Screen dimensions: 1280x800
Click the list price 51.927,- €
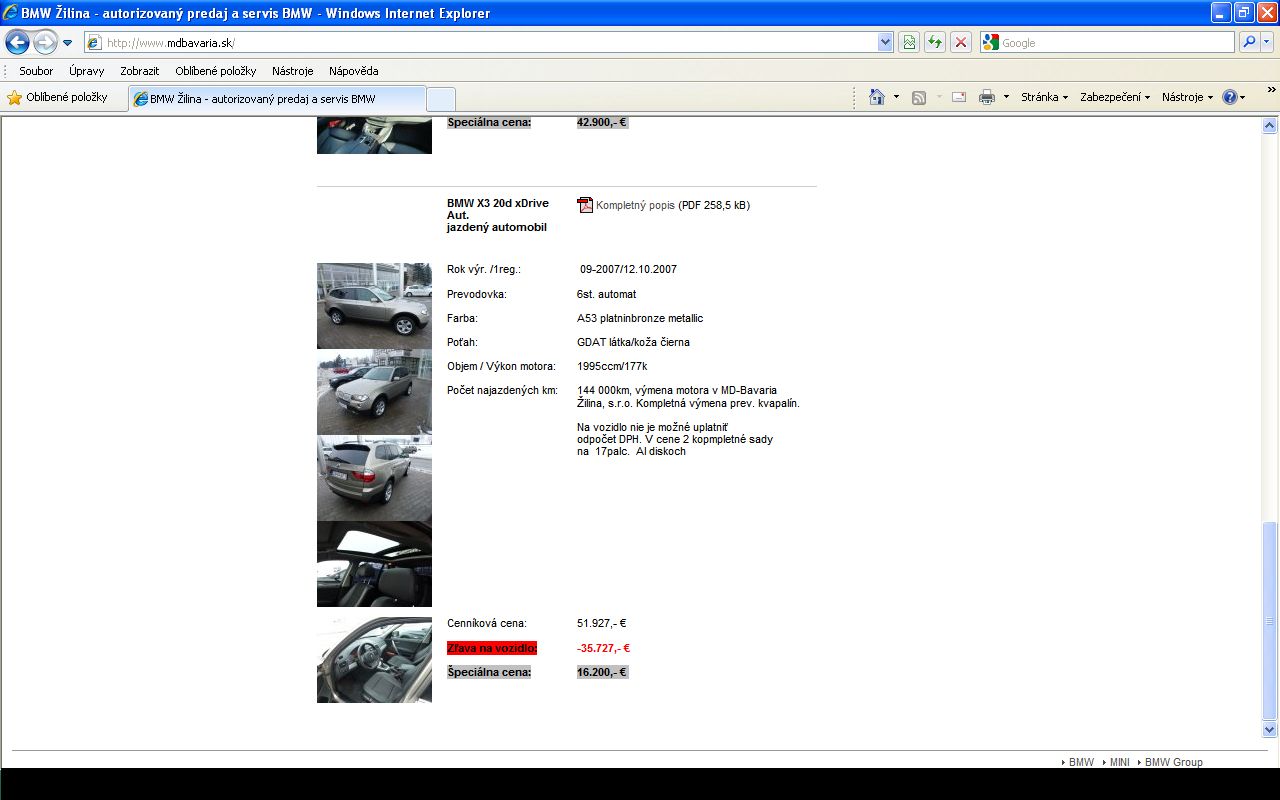coord(602,623)
